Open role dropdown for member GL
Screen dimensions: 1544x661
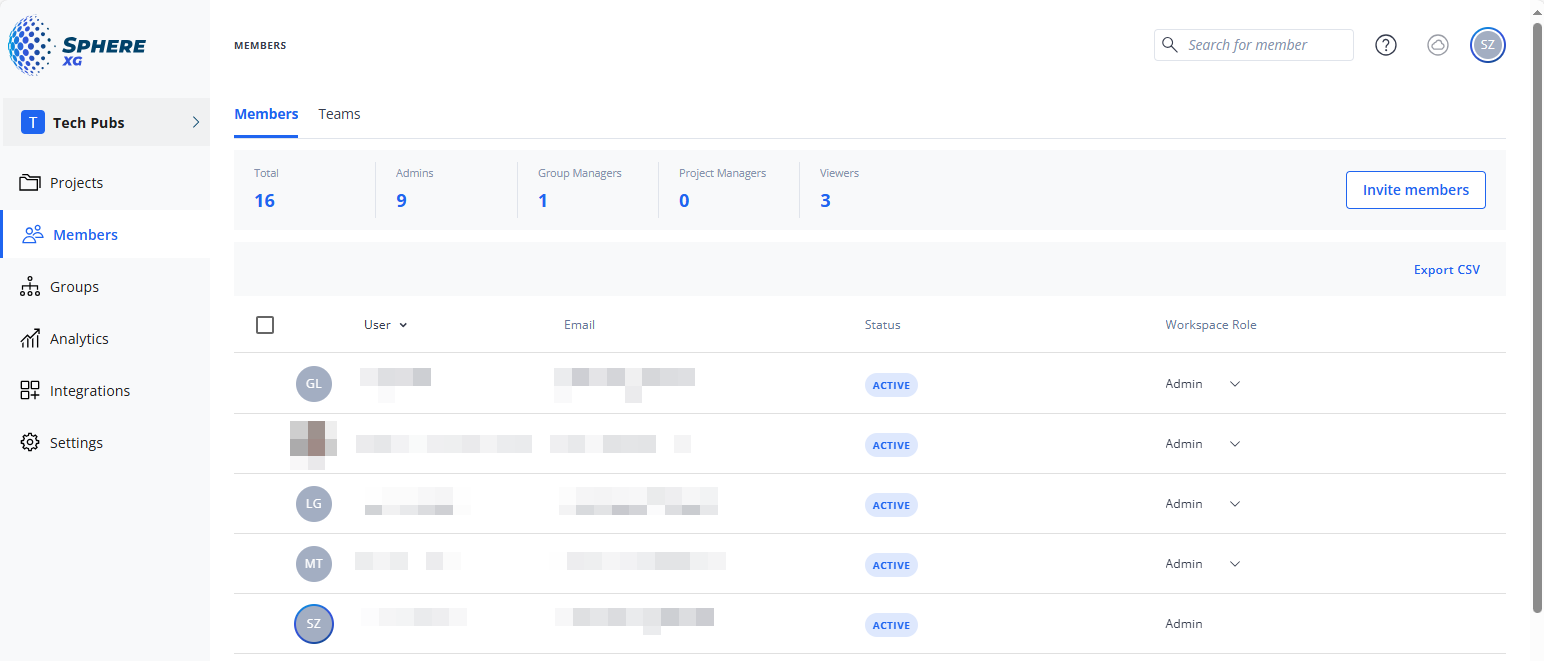coord(1234,384)
